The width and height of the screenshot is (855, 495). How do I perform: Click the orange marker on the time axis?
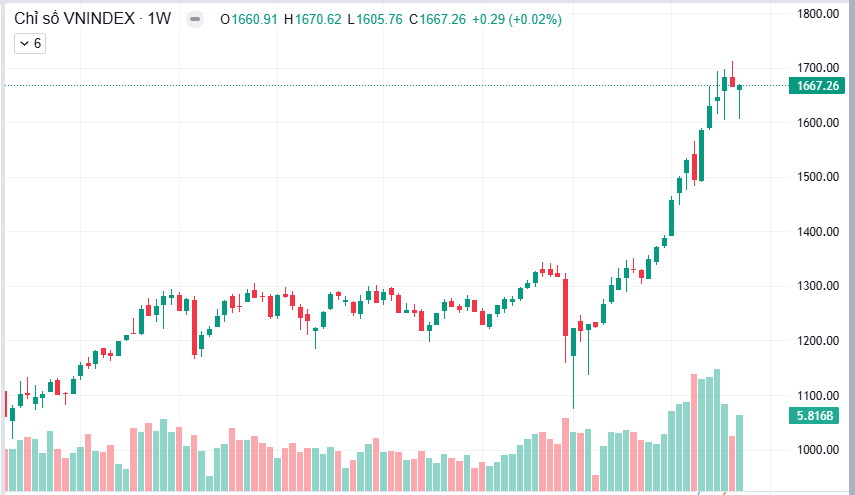(x=725, y=493)
